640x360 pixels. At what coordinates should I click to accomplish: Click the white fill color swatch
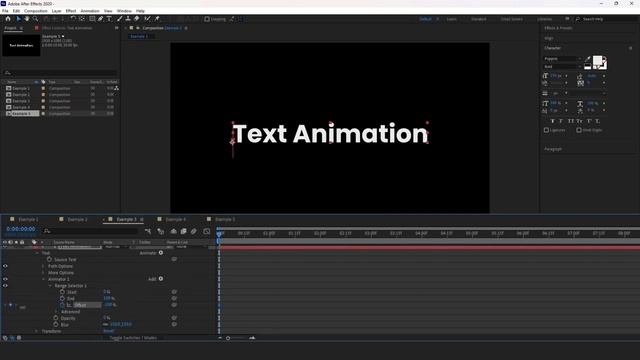[x=597, y=61]
